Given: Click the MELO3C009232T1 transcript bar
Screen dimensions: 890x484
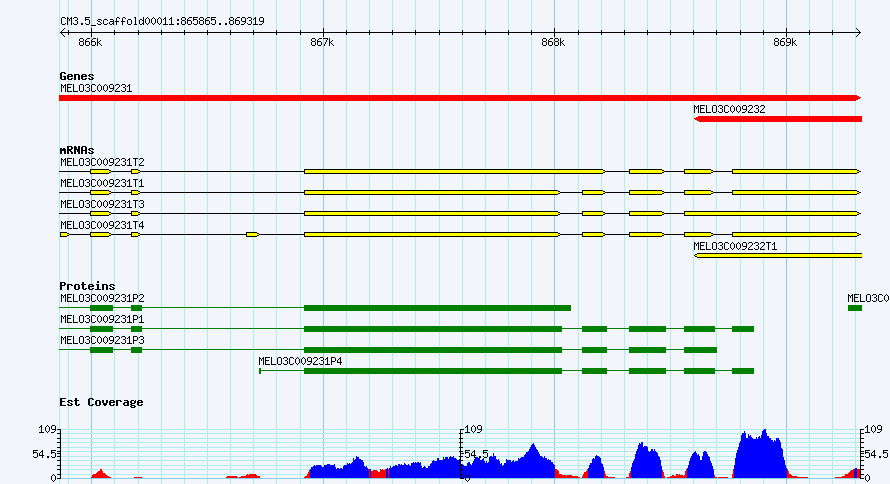Looking at the screenshot, I should pyautogui.click(x=778, y=256).
